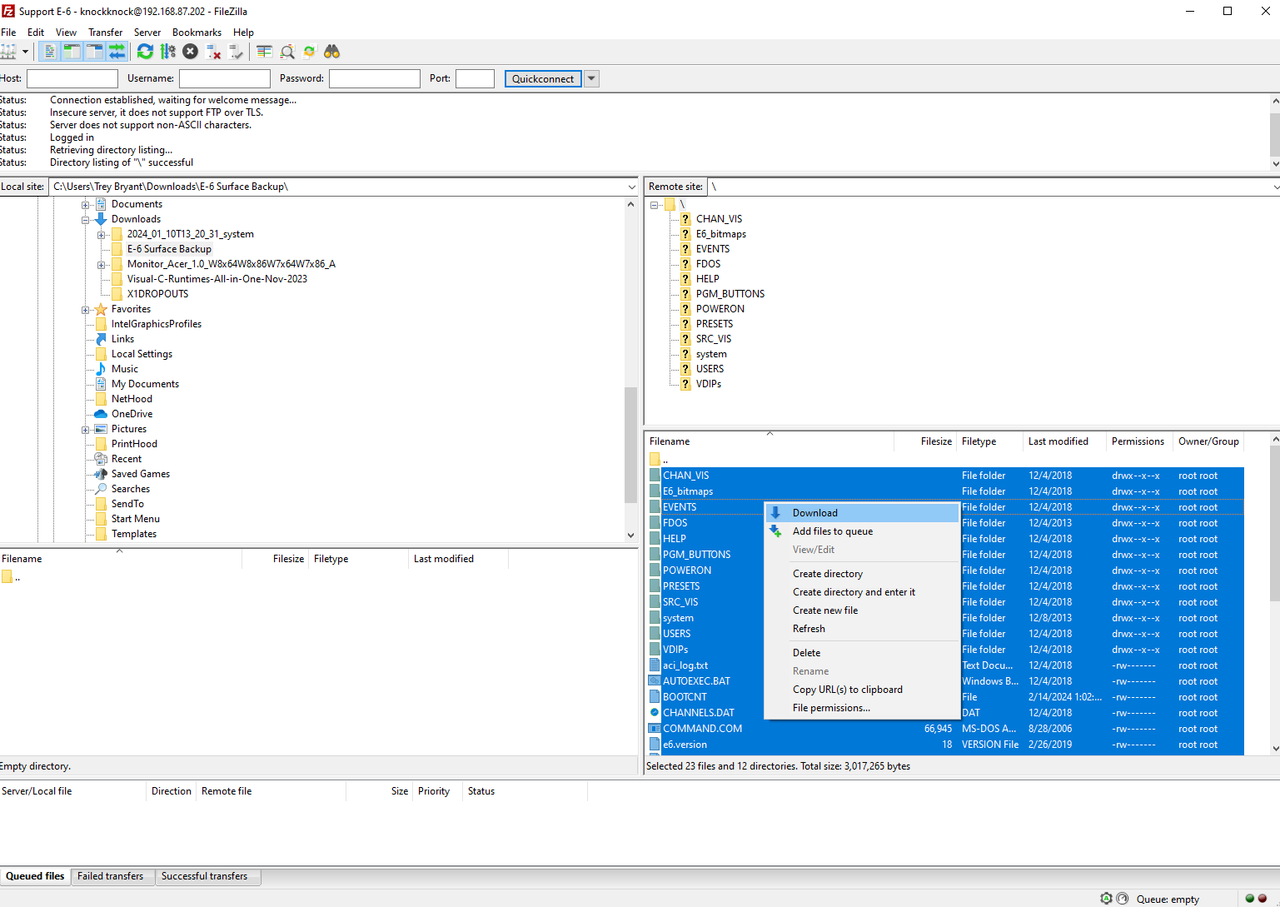Switch to the Failed transfers tab
1280x907 pixels.
point(110,876)
